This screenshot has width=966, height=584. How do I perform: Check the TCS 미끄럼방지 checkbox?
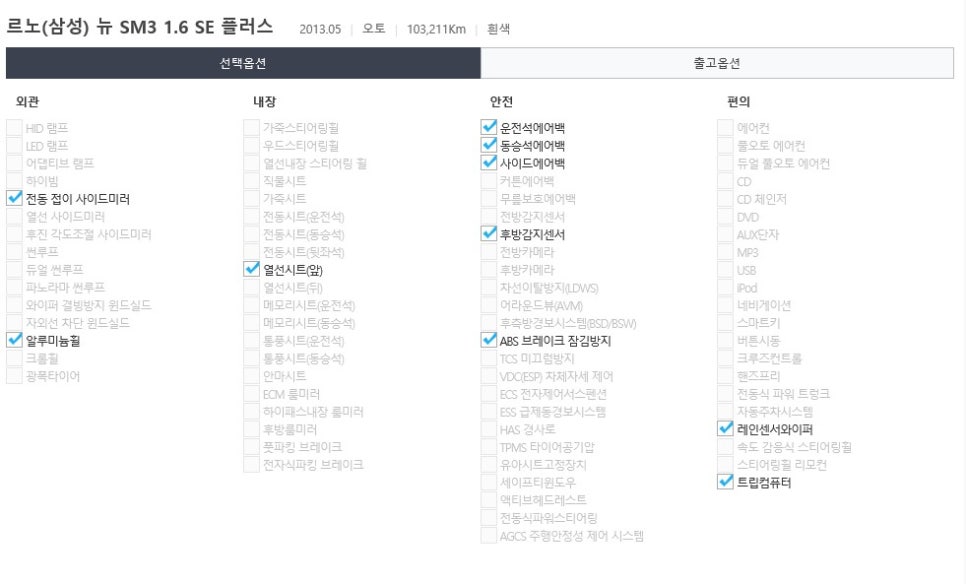[489, 358]
